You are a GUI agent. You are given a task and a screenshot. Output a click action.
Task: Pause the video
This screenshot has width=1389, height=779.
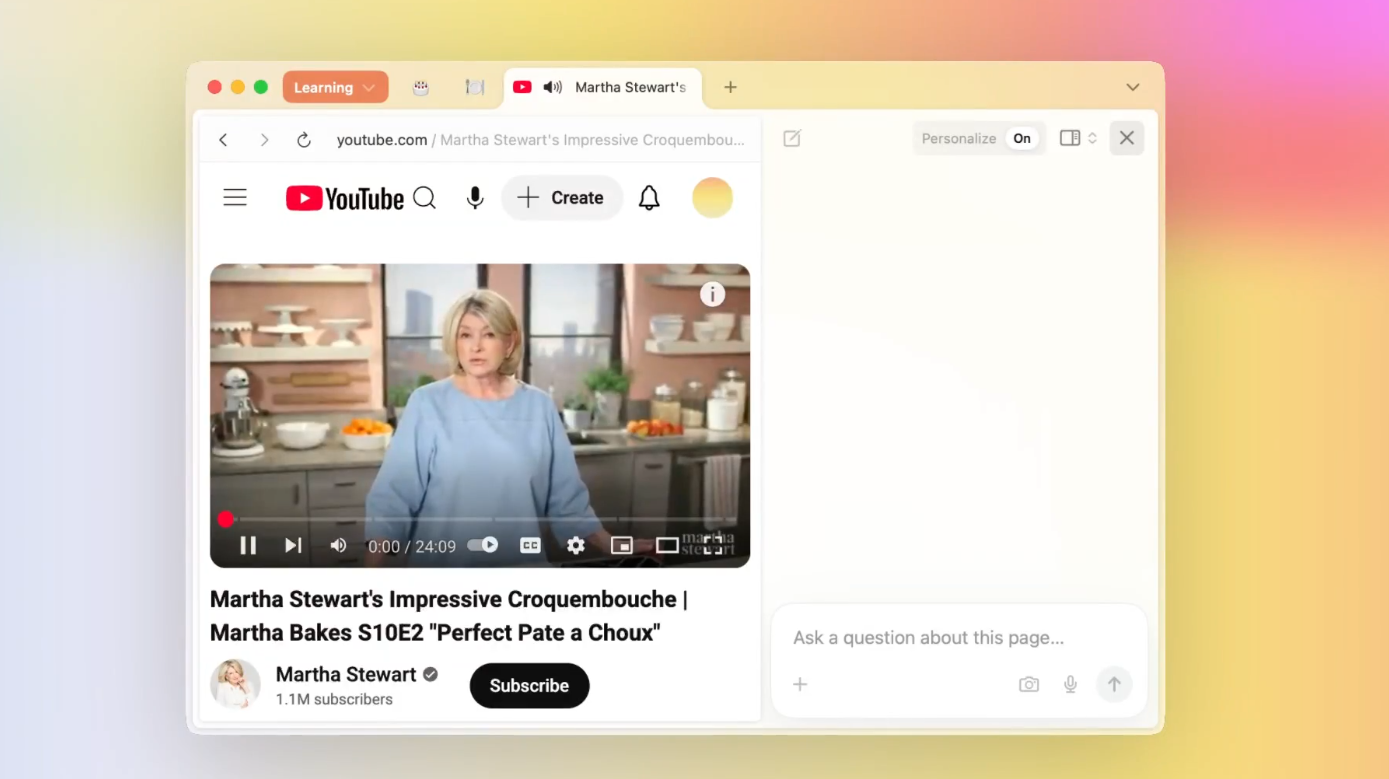(248, 545)
